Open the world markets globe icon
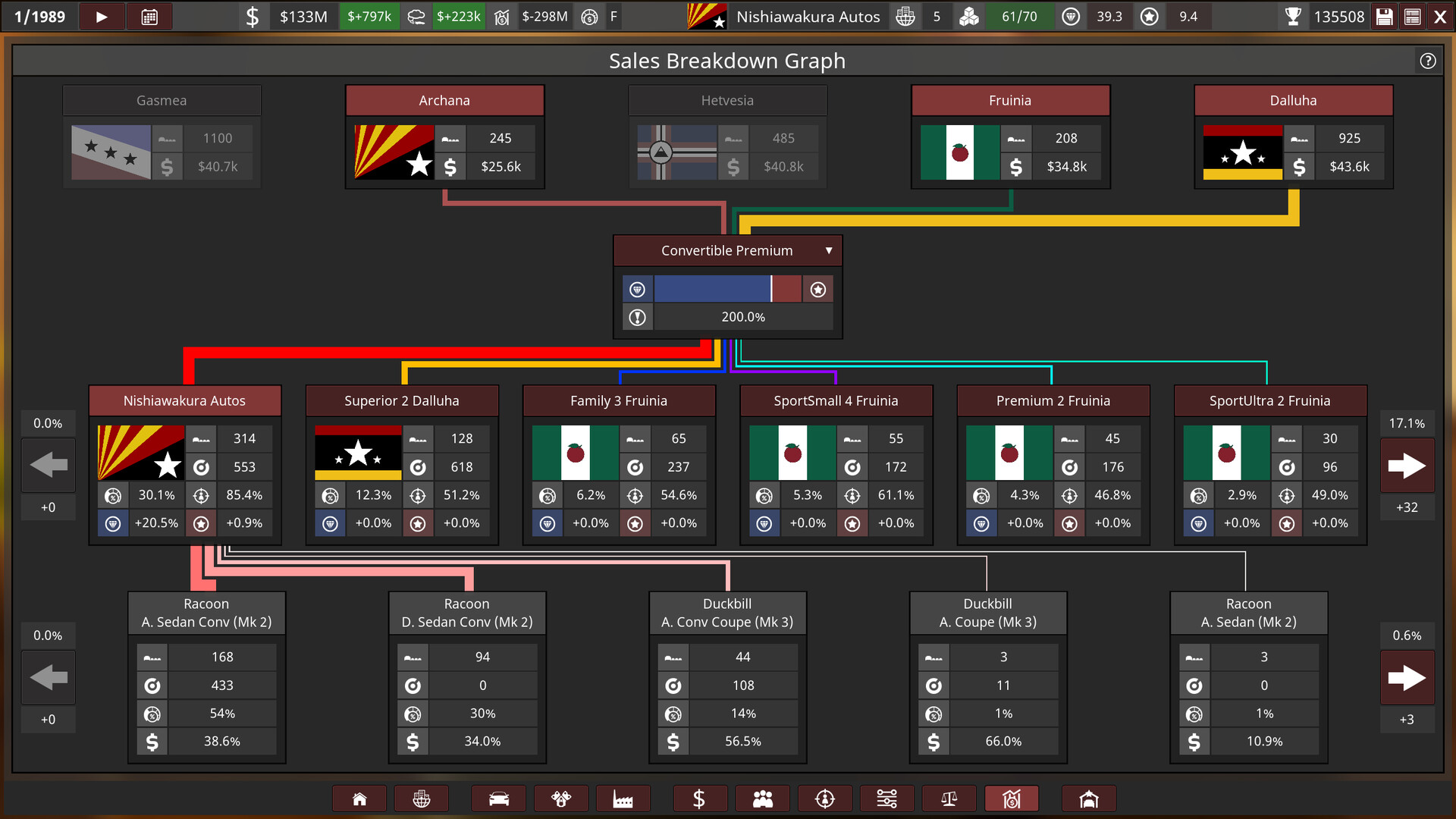This screenshot has height=819, width=1456. click(422, 798)
